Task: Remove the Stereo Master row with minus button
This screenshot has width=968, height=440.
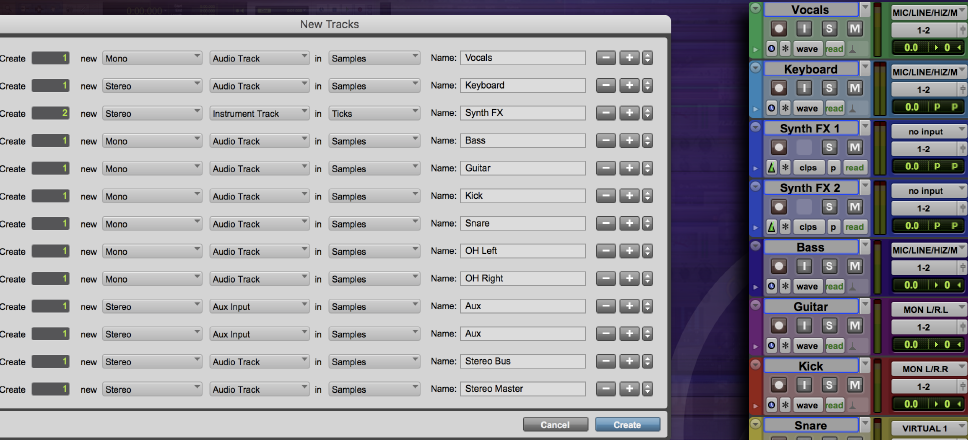Action: (606, 389)
